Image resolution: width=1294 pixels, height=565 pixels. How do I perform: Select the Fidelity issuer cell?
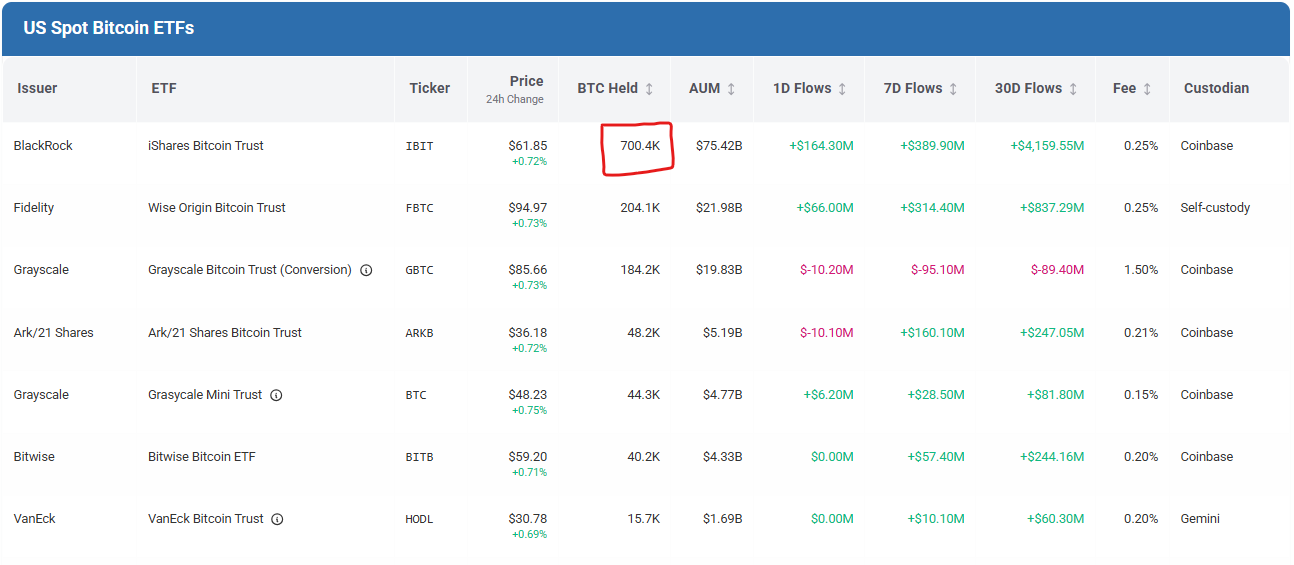tap(34, 208)
